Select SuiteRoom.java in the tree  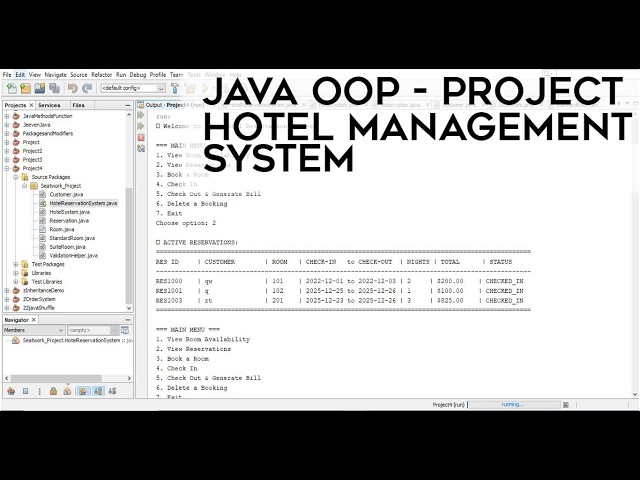(x=67, y=247)
